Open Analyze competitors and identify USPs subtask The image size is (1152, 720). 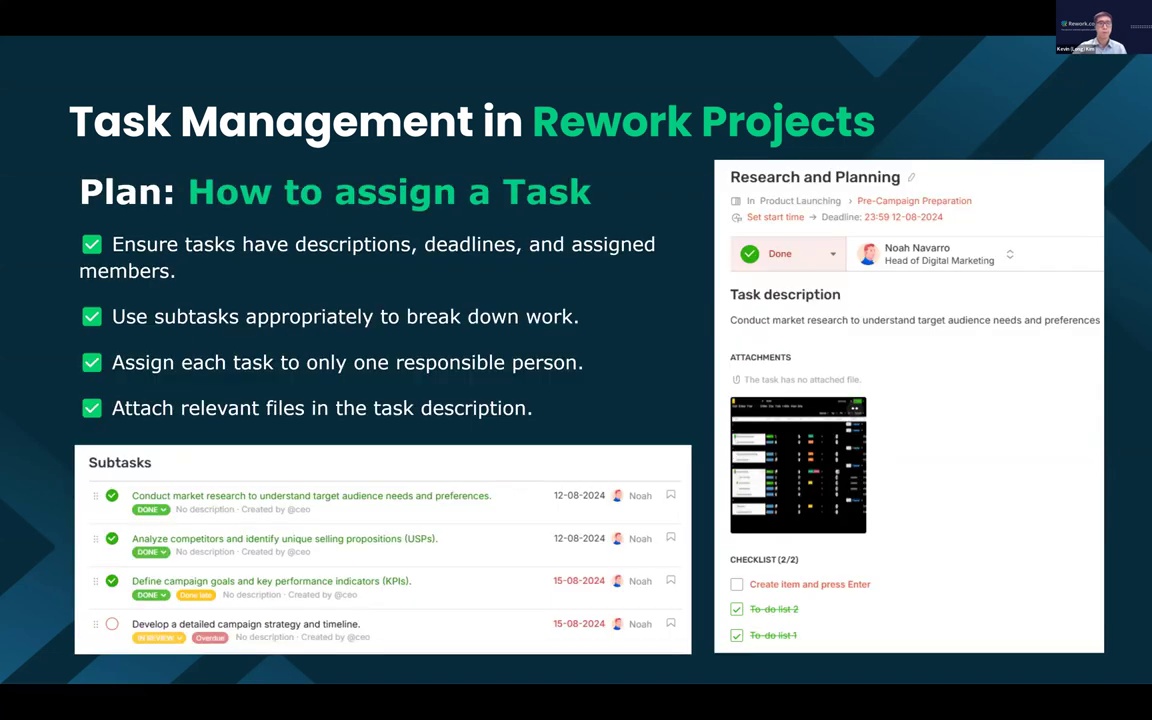click(x=284, y=539)
